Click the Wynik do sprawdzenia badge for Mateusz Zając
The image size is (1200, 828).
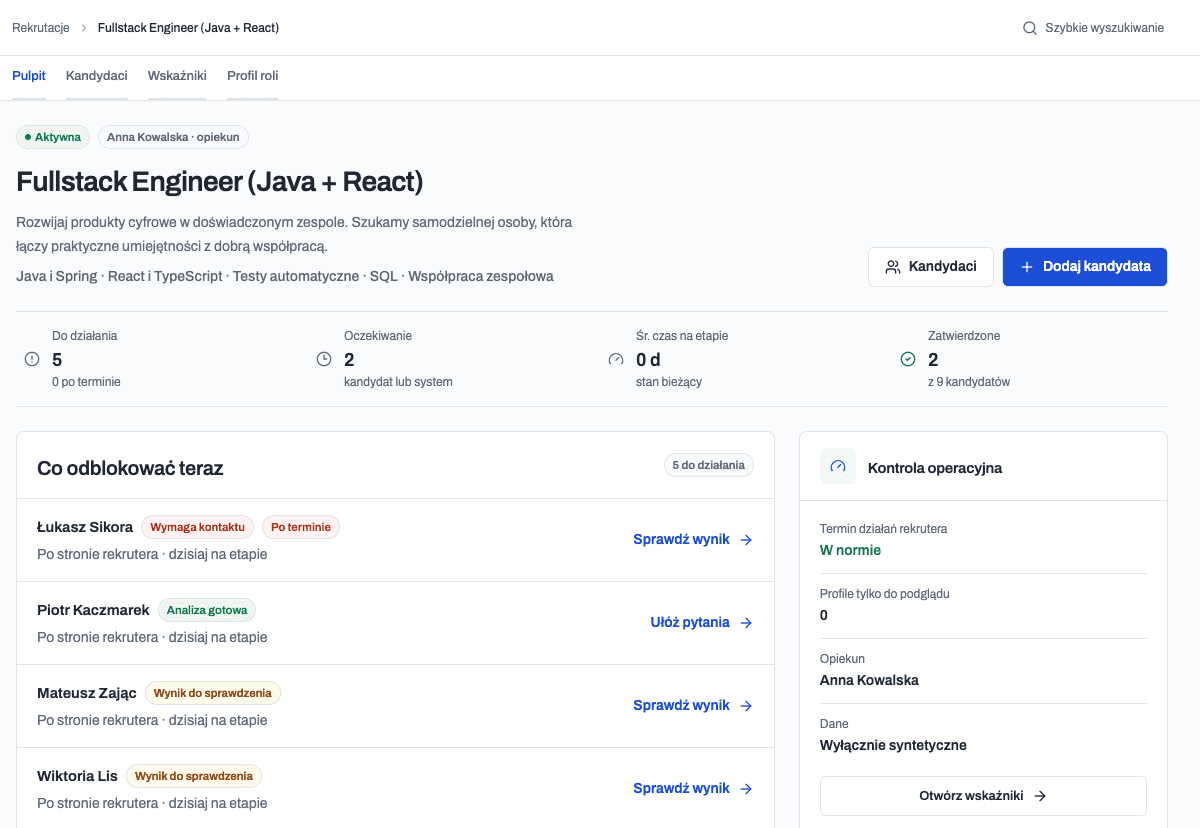click(x=213, y=693)
